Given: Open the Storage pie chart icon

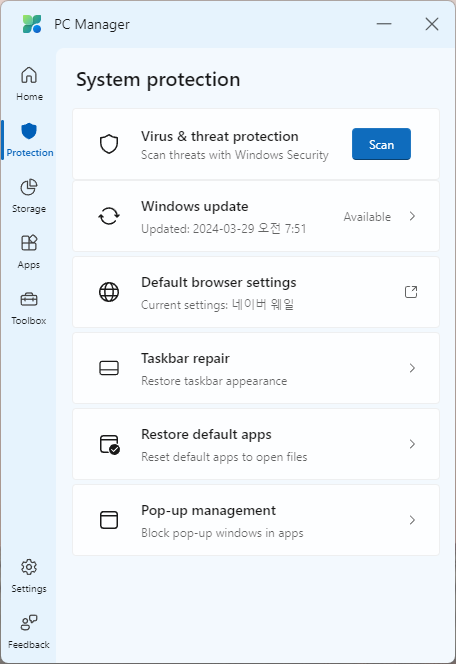Looking at the screenshot, I should (29, 187).
